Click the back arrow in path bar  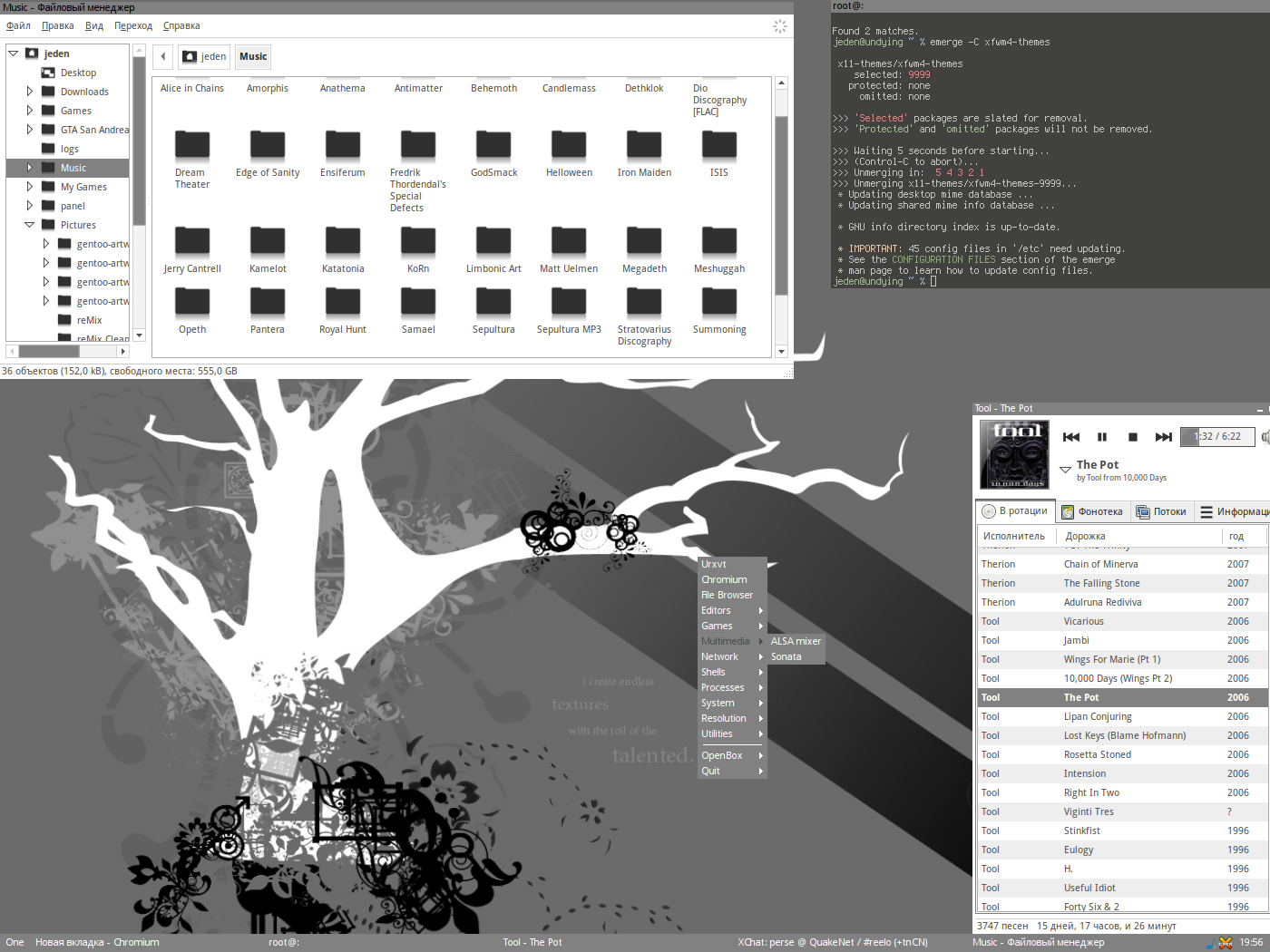163,56
